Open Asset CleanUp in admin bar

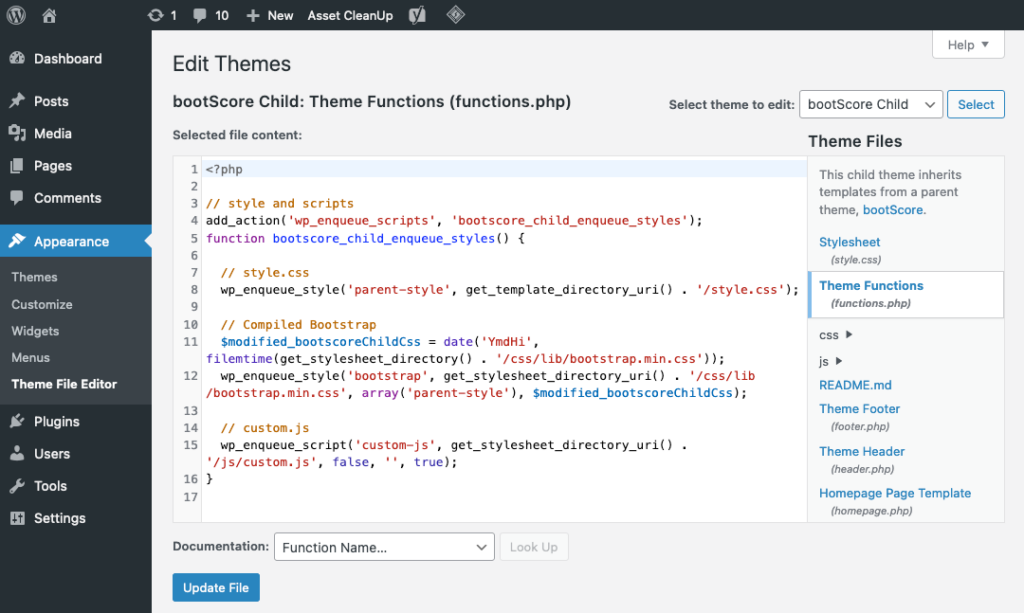tap(350, 15)
